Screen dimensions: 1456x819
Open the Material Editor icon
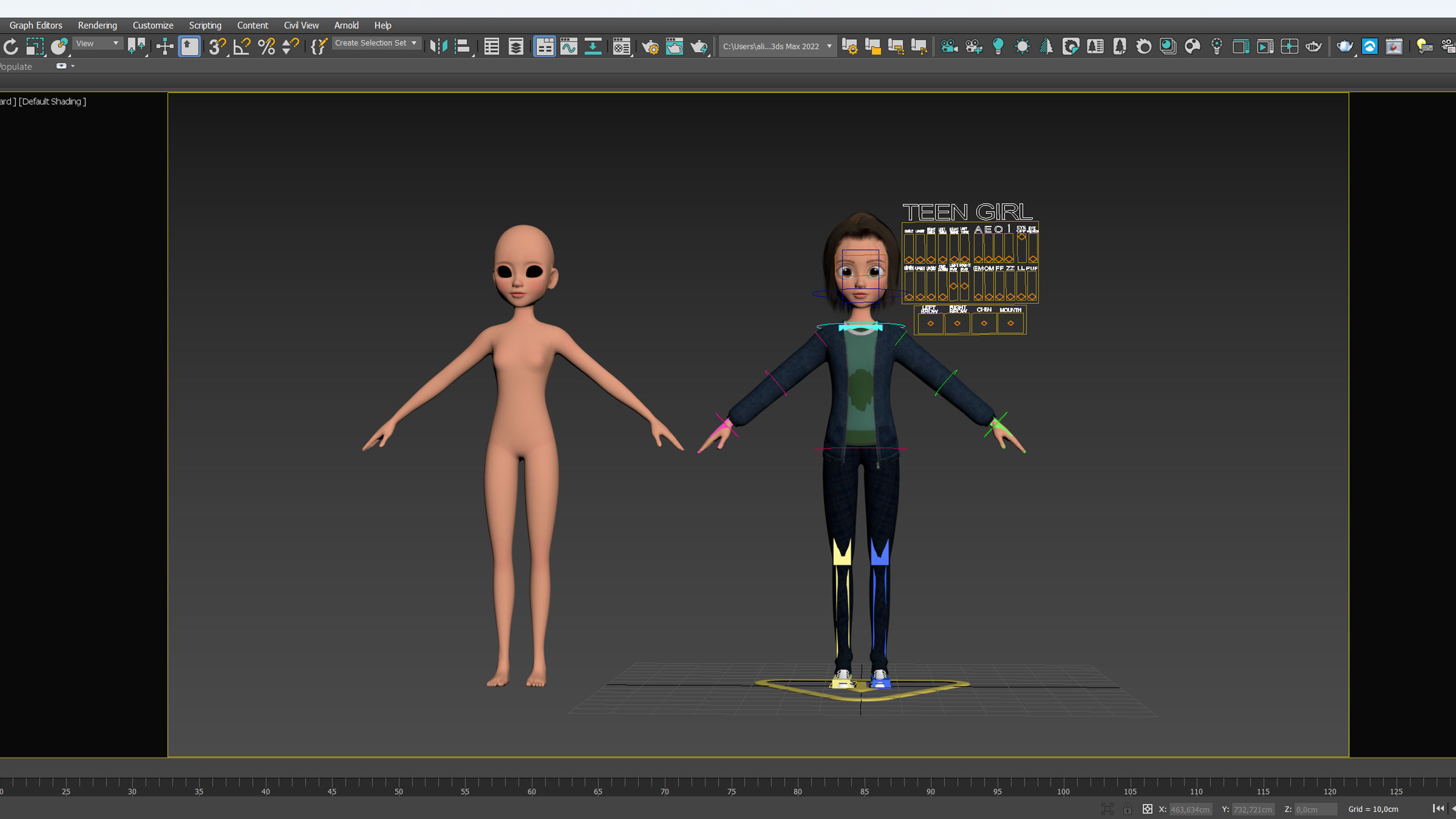click(622, 47)
